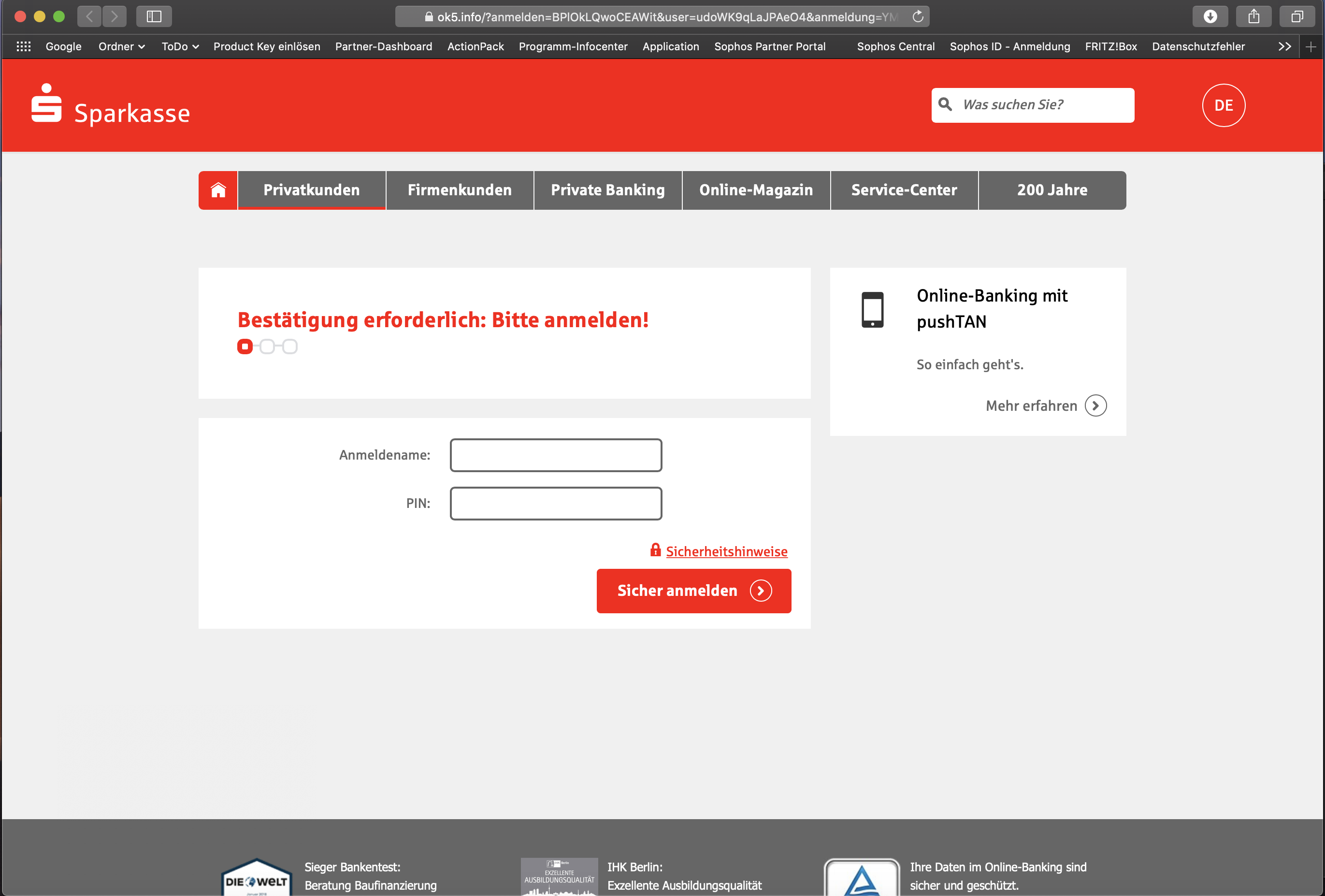Open the Partner-Dashboard bookmark
This screenshot has height=896, width=1325.
coord(384,46)
